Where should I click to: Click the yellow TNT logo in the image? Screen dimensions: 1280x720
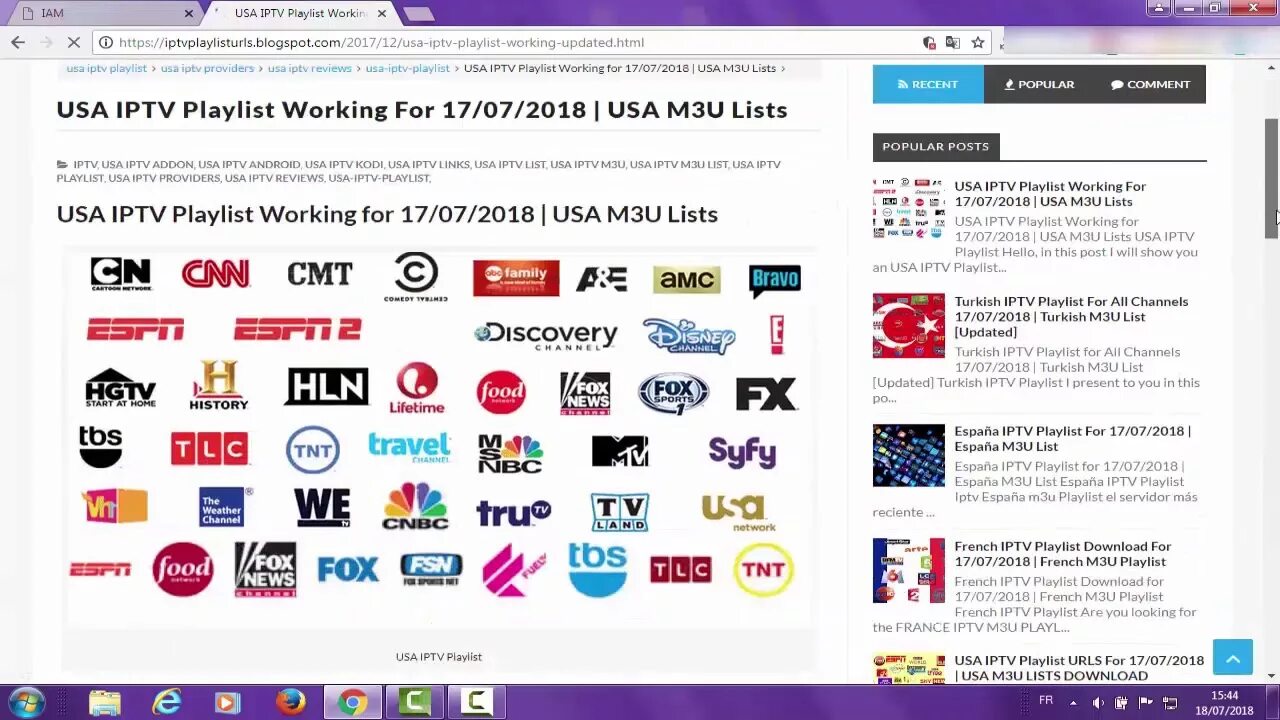pyautogui.click(x=763, y=570)
